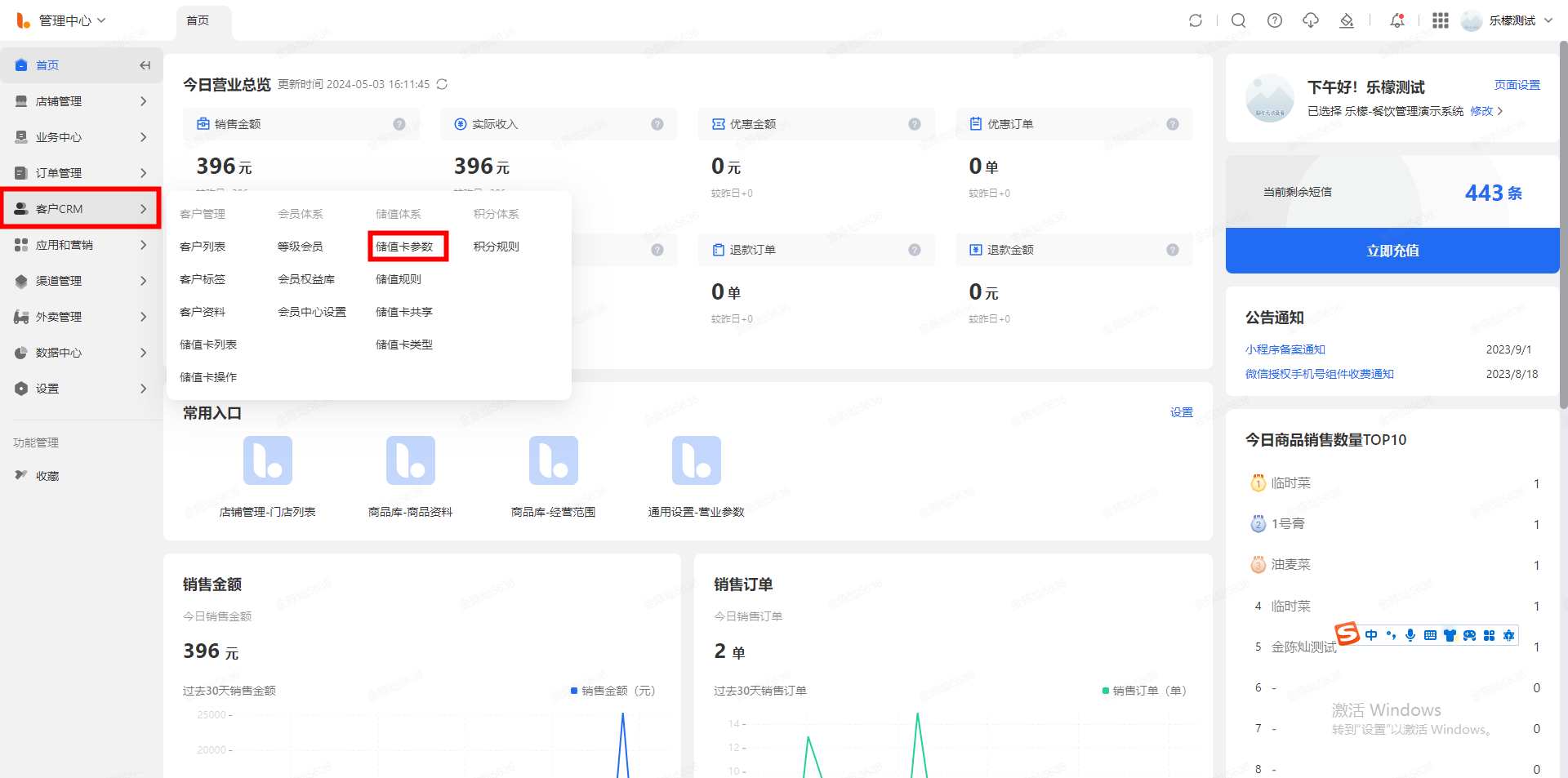Open the apps grid icon
Viewport: 1568px width, 778px height.
coord(1441,20)
